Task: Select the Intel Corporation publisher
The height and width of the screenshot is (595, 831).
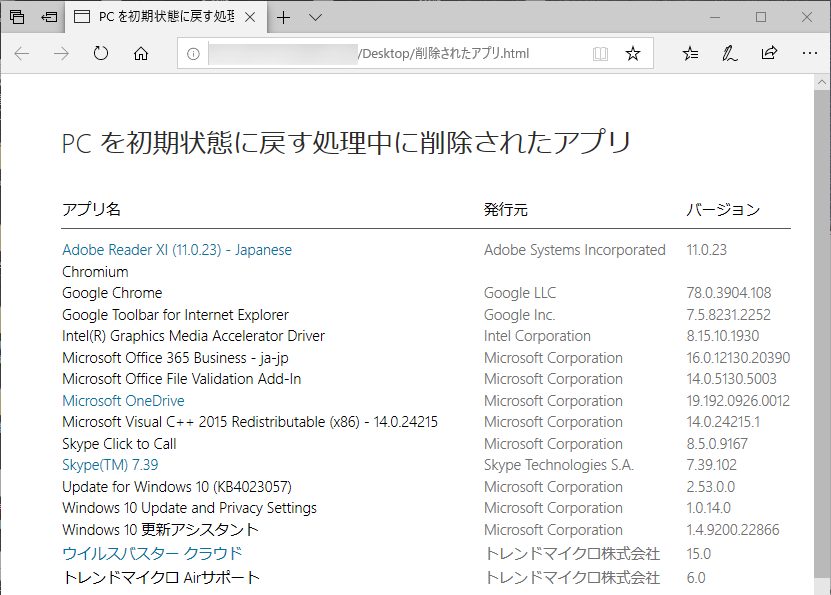Action: tap(537, 336)
